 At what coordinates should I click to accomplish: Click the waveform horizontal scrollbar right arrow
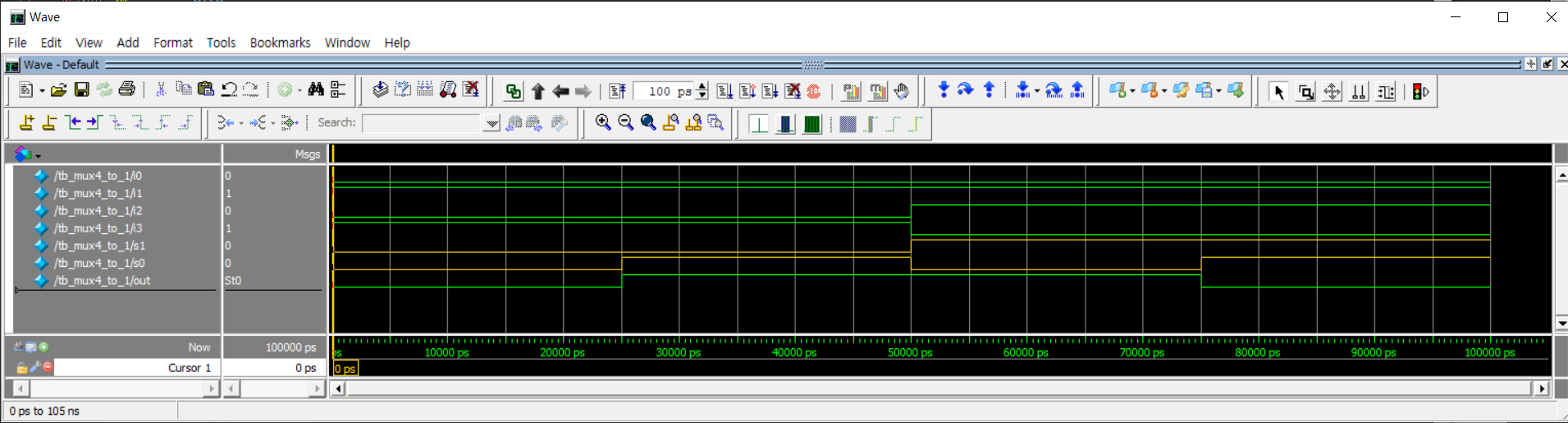[x=1542, y=389]
